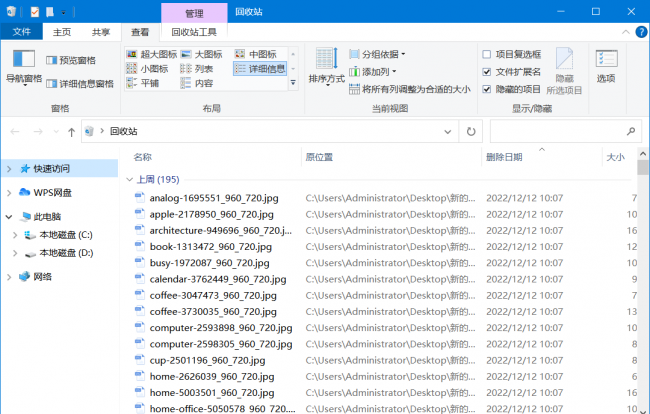
Task: Select Medium icons (中图标) layout
Action: 256,54
